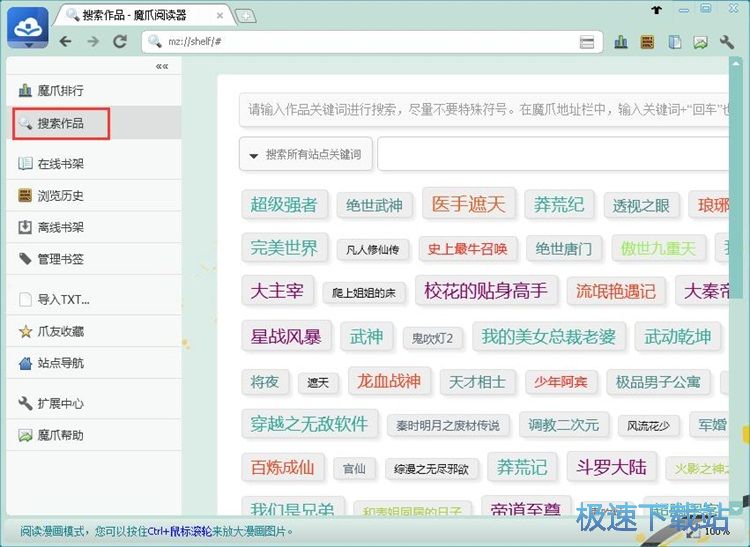
Task: Open 魔爪排行 in the sidebar
Action: pos(60,91)
